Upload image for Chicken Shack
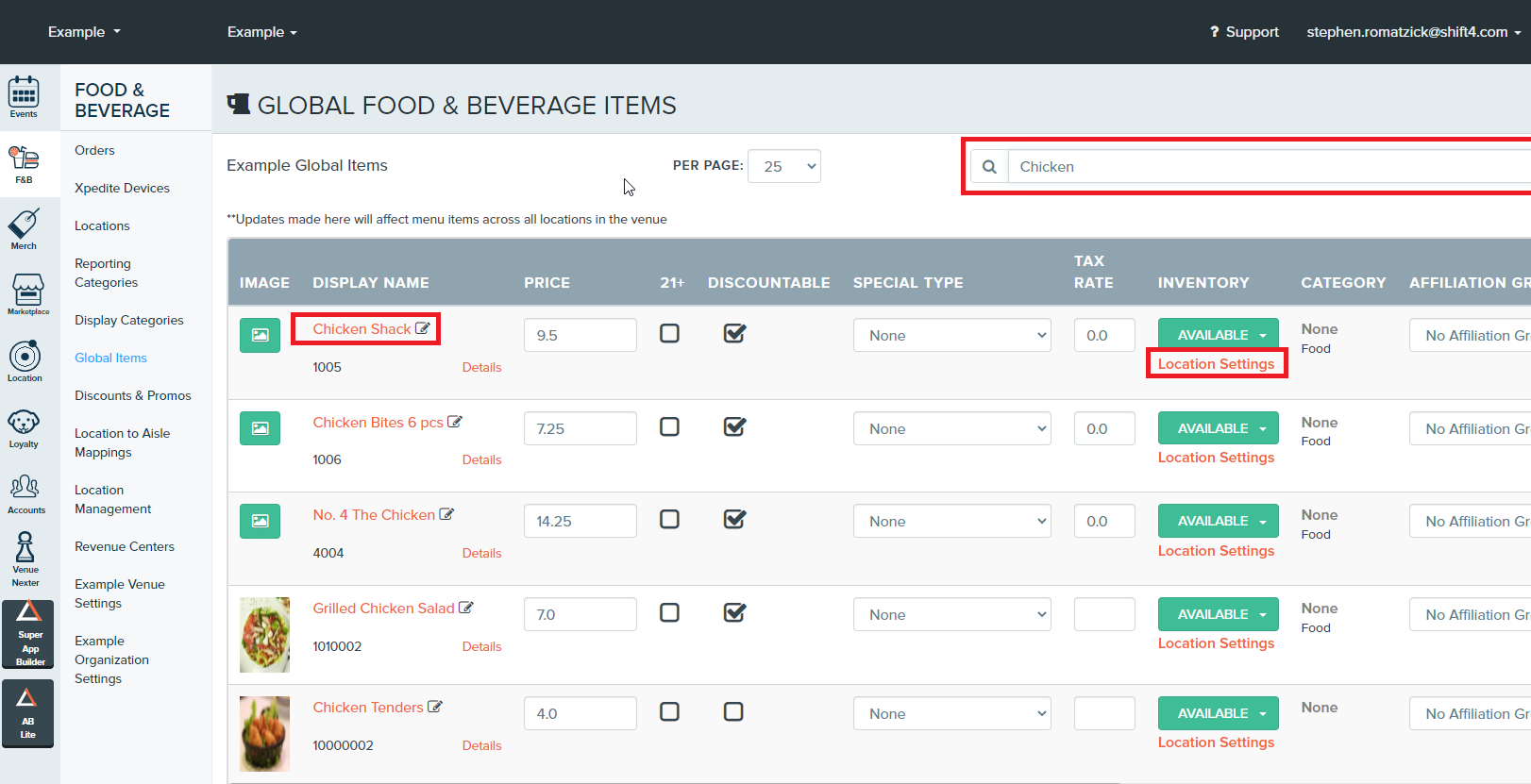The height and width of the screenshot is (784, 1531). click(260, 335)
